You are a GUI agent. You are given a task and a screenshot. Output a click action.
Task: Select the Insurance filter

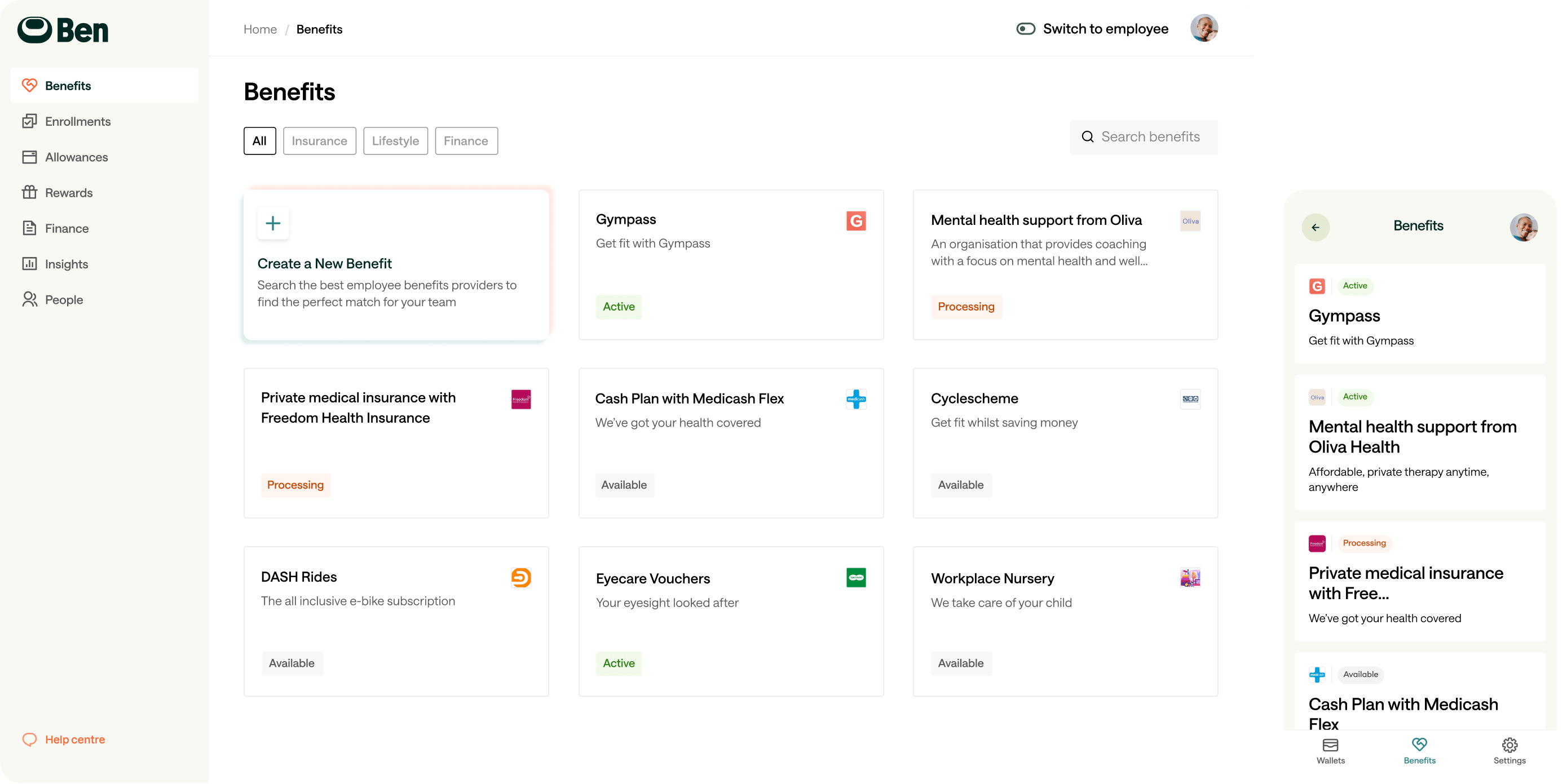pyautogui.click(x=319, y=140)
